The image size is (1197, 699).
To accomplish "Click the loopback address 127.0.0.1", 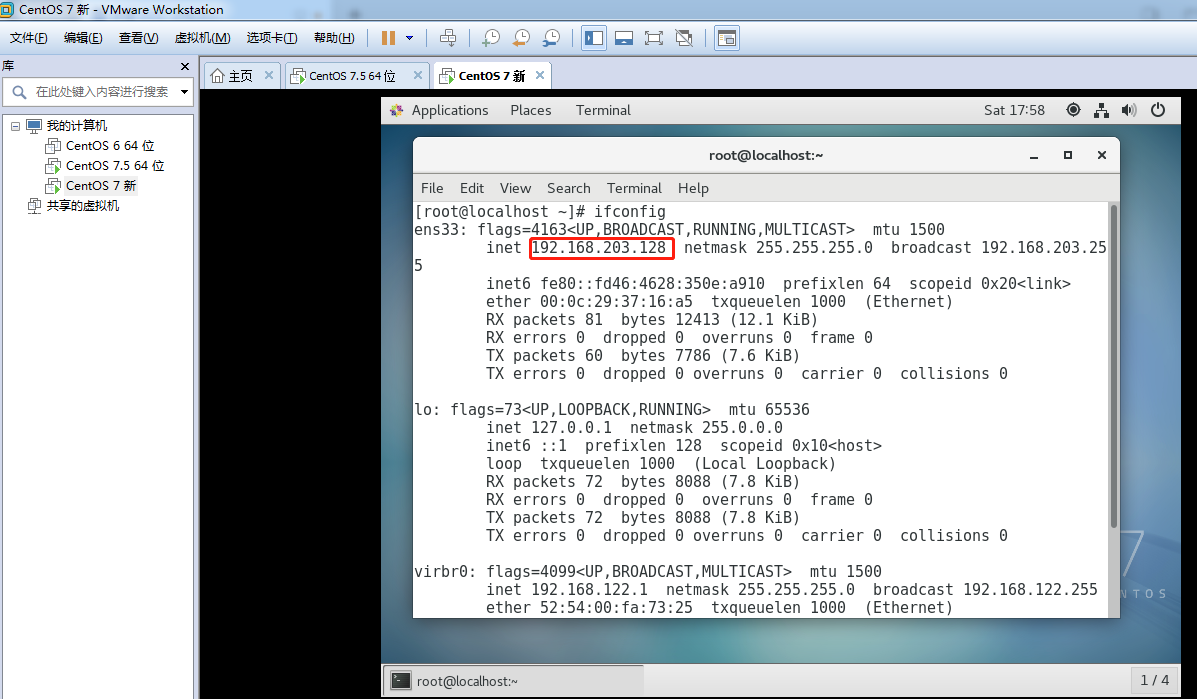I will pos(571,427).
